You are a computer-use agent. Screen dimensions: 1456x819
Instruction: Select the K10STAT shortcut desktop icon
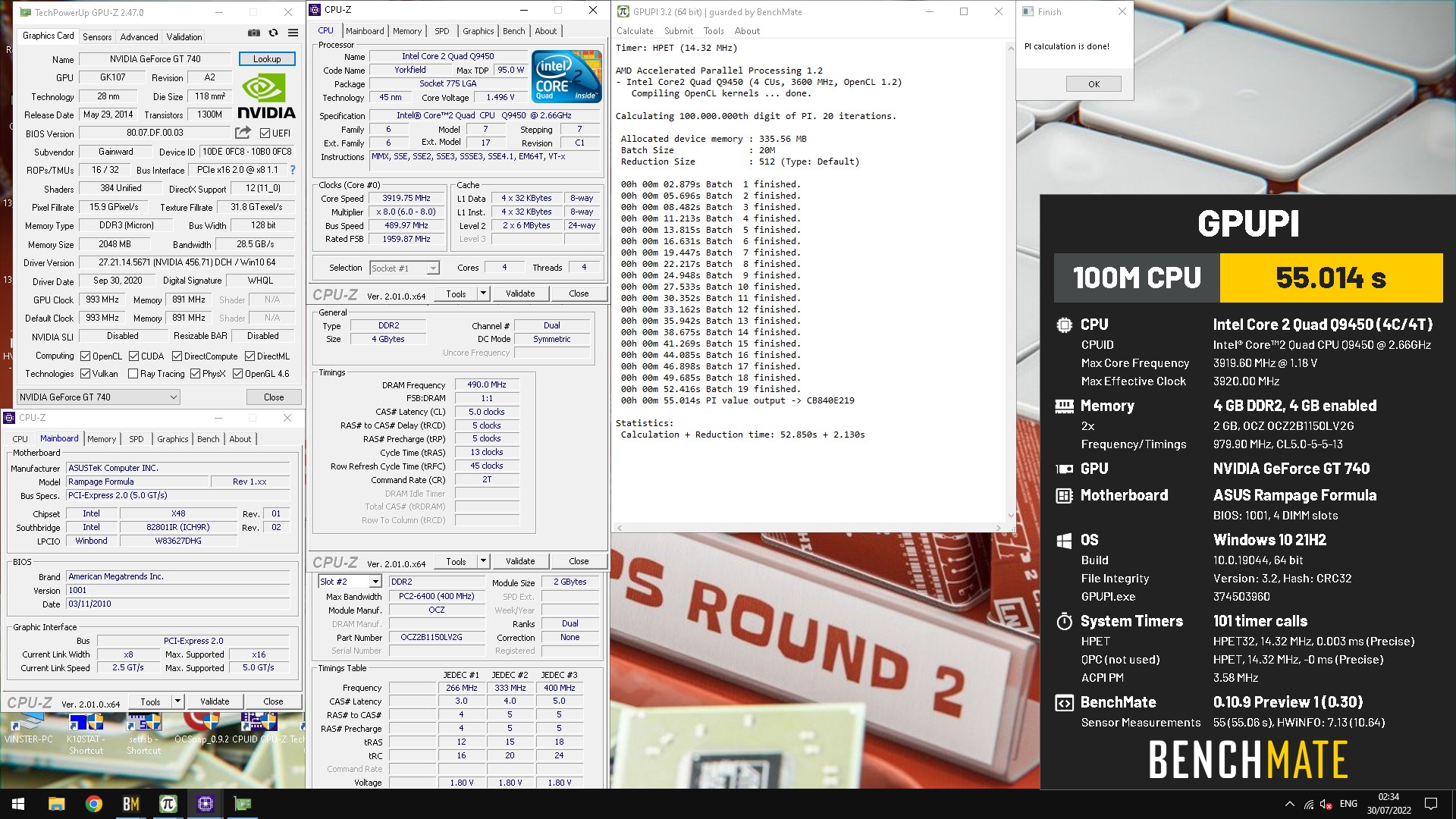pos(86,734)
